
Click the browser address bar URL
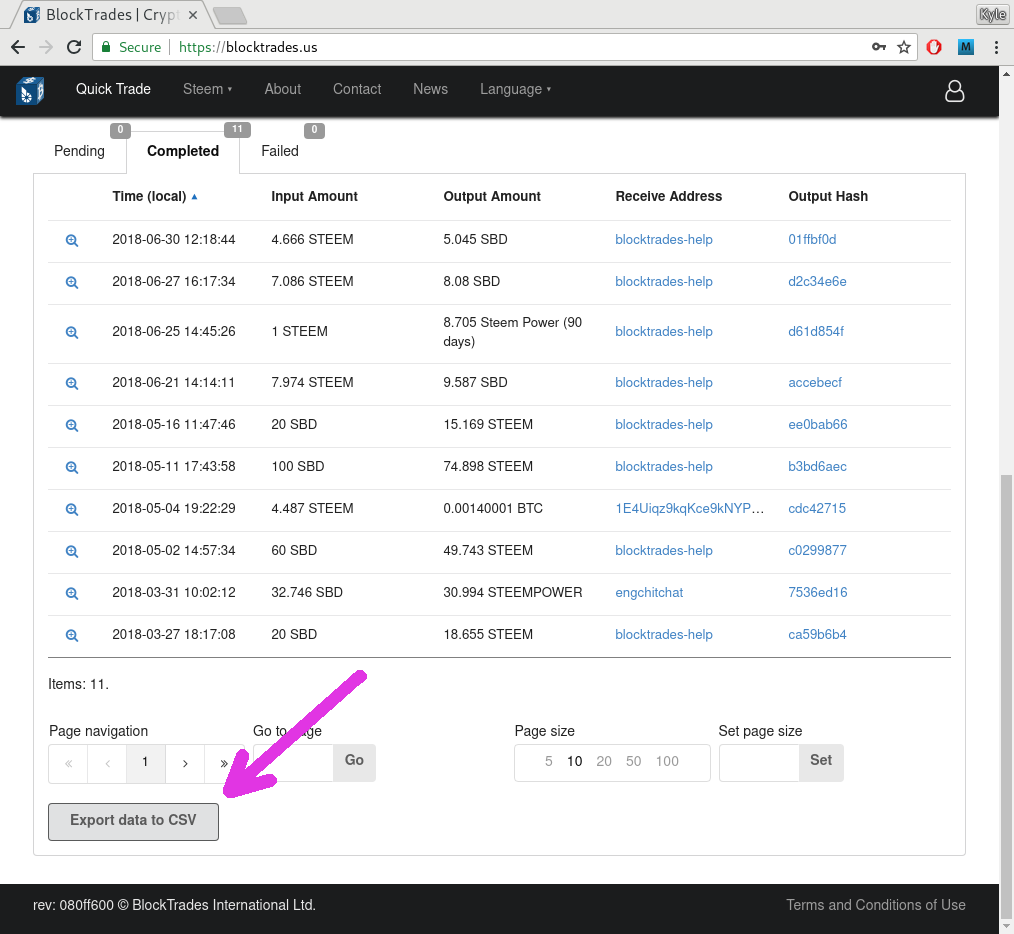pos(248,47)
